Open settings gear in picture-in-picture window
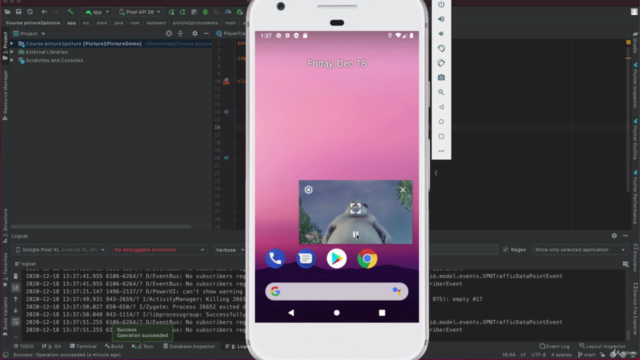Screen dimensions: 640x360 pyautogui.click(x=309, y=190)
